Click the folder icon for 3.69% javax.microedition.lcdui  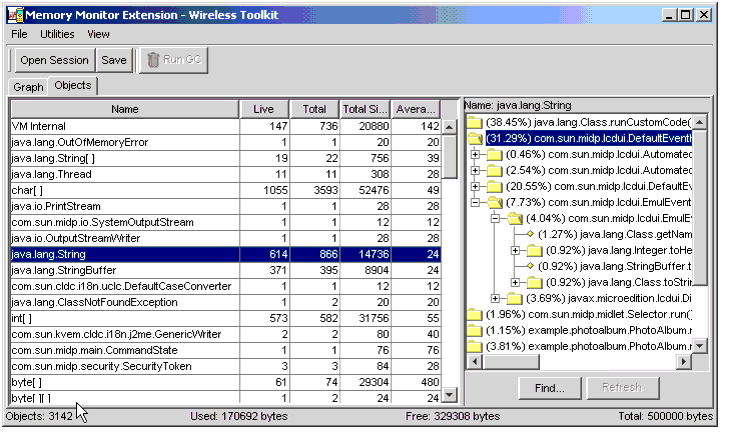[x=514, y=299]
